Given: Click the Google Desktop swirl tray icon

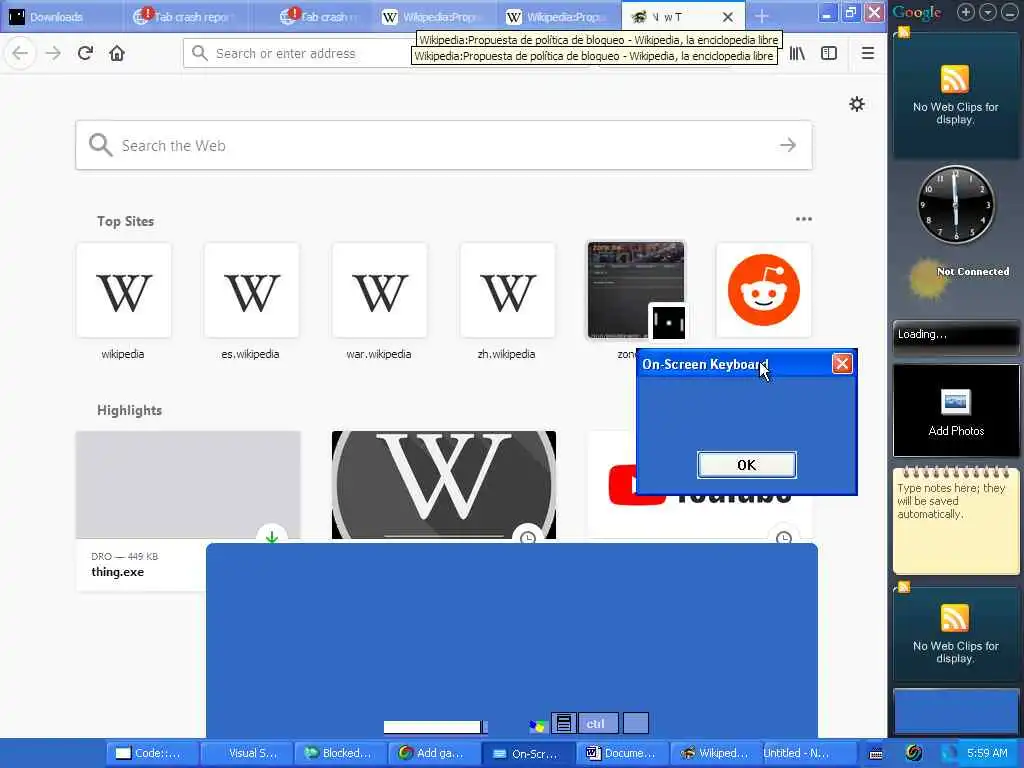Looking at the screenshot, I should pyautogui.click(x=914, y=753).
